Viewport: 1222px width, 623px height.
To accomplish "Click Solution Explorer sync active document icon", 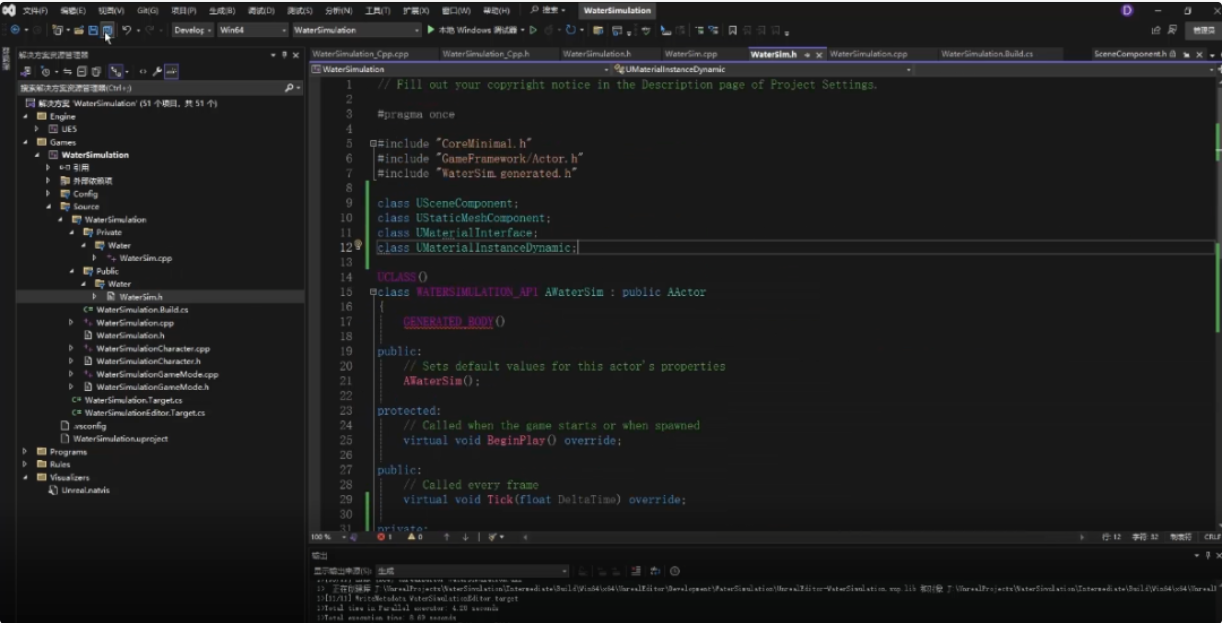I will click(x=68, y=72).
